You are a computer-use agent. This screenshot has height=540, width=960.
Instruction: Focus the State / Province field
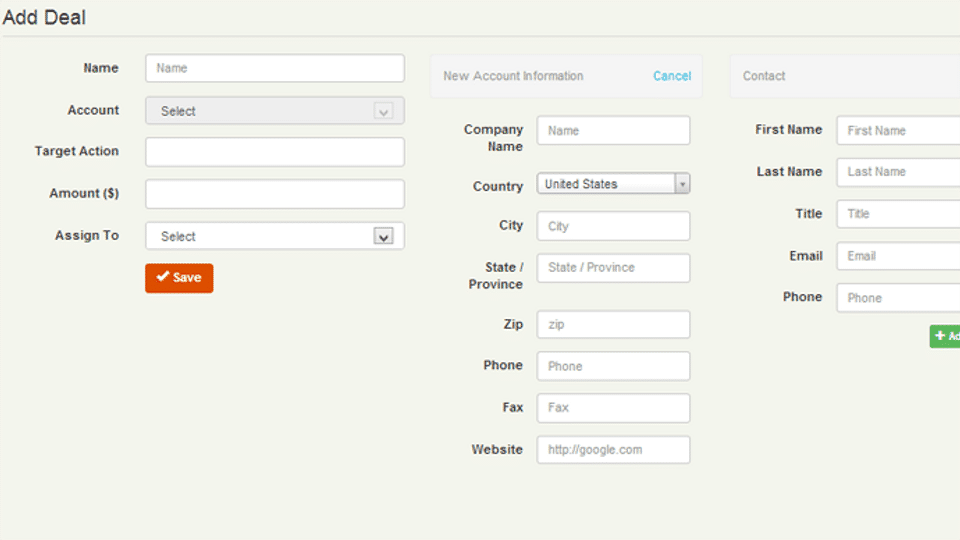coord(613,268)
